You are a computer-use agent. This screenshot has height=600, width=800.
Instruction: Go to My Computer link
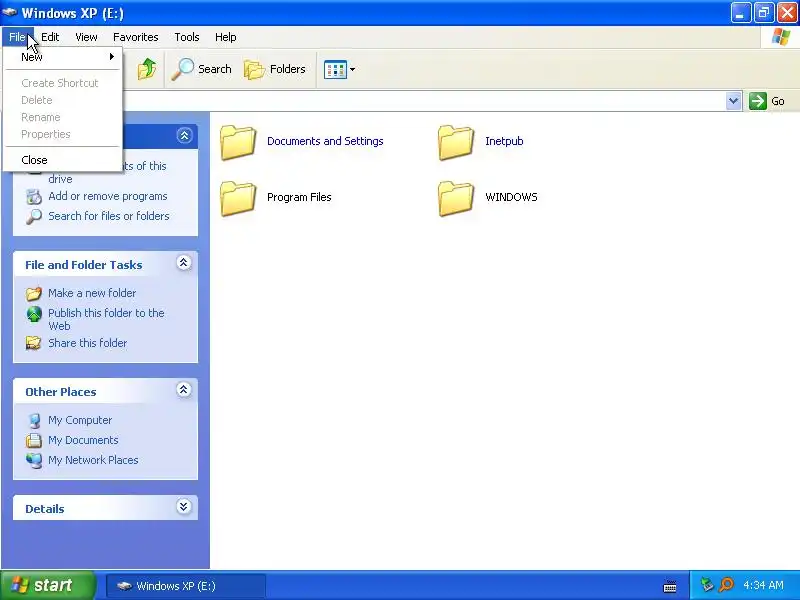pos(80,420)
